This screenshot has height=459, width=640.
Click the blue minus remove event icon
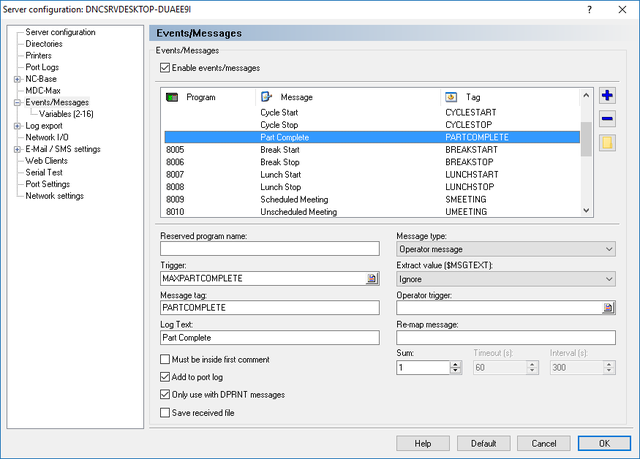coord(607,119)
